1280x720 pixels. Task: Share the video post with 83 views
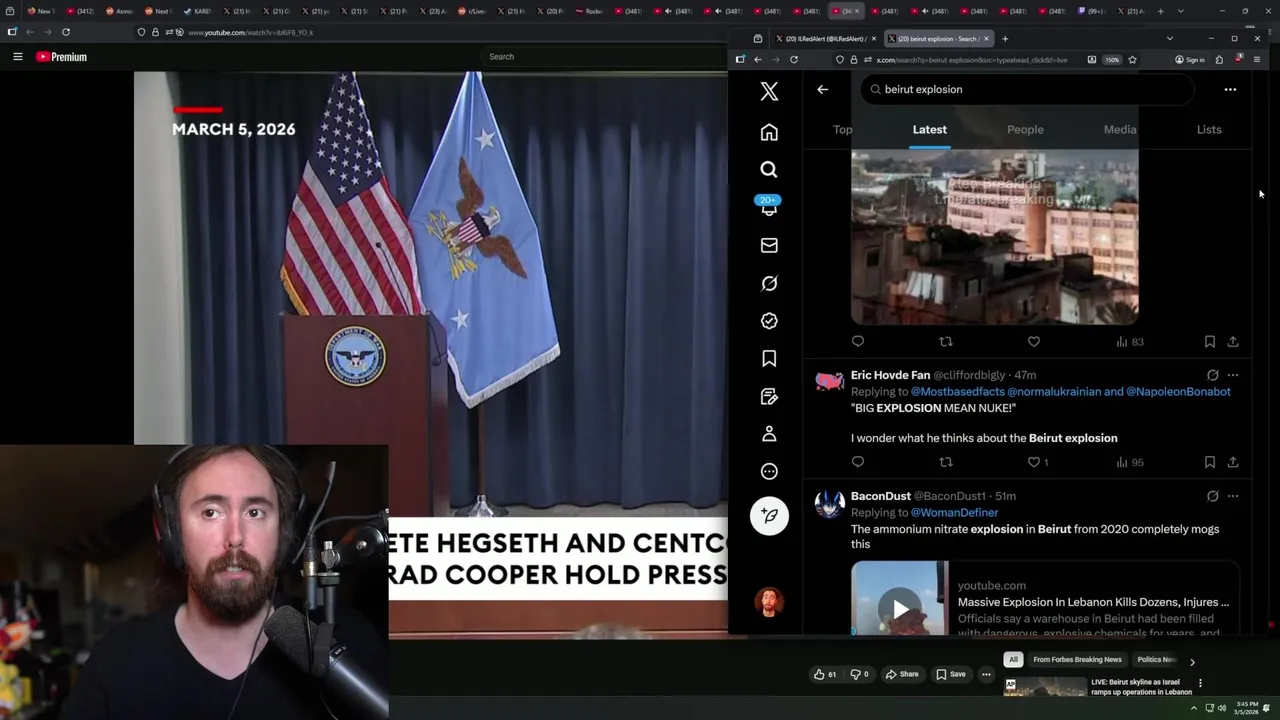click(x=1233, y=342)
